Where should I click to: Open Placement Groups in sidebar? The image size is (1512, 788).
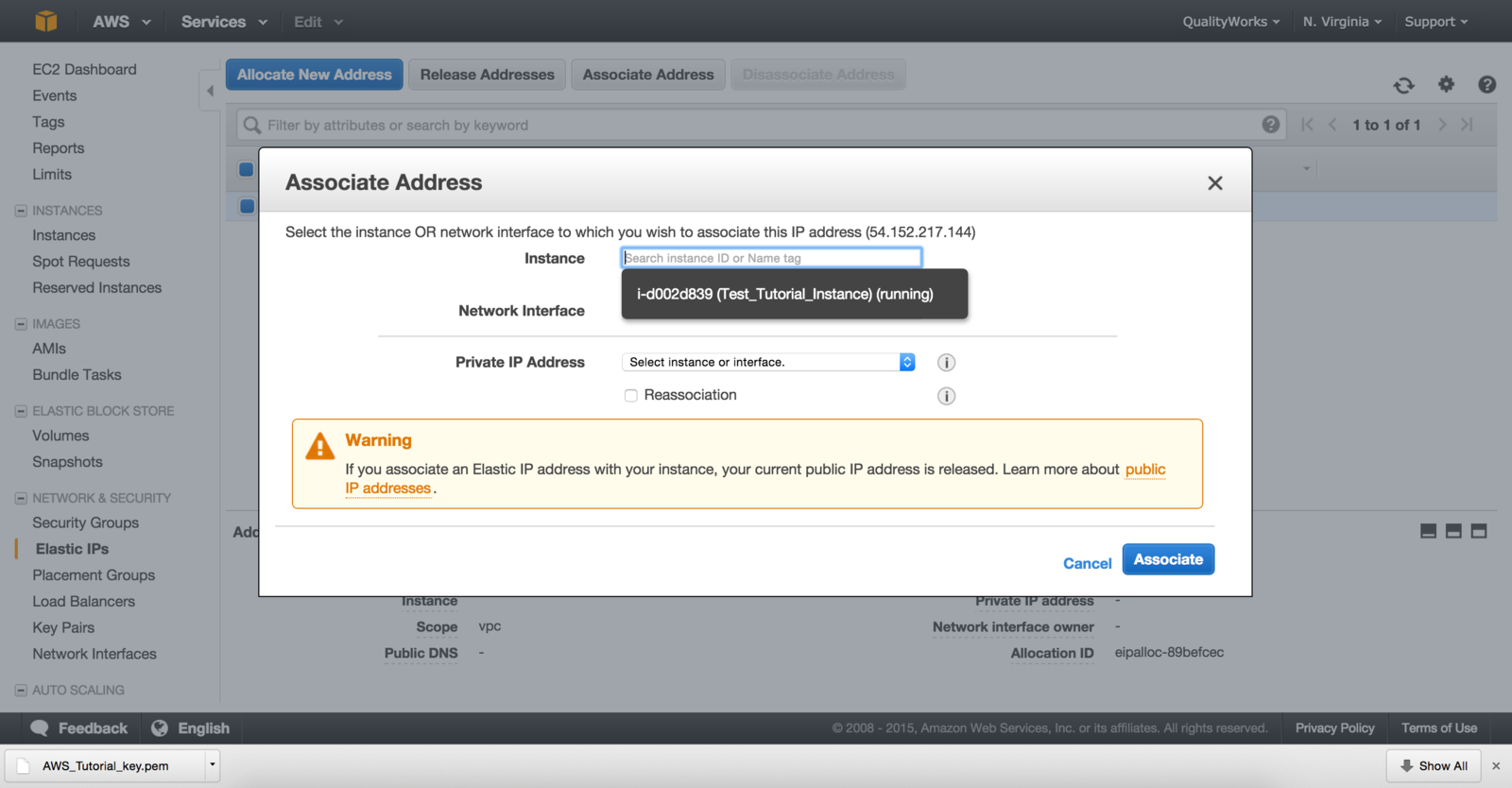[93, 575]
